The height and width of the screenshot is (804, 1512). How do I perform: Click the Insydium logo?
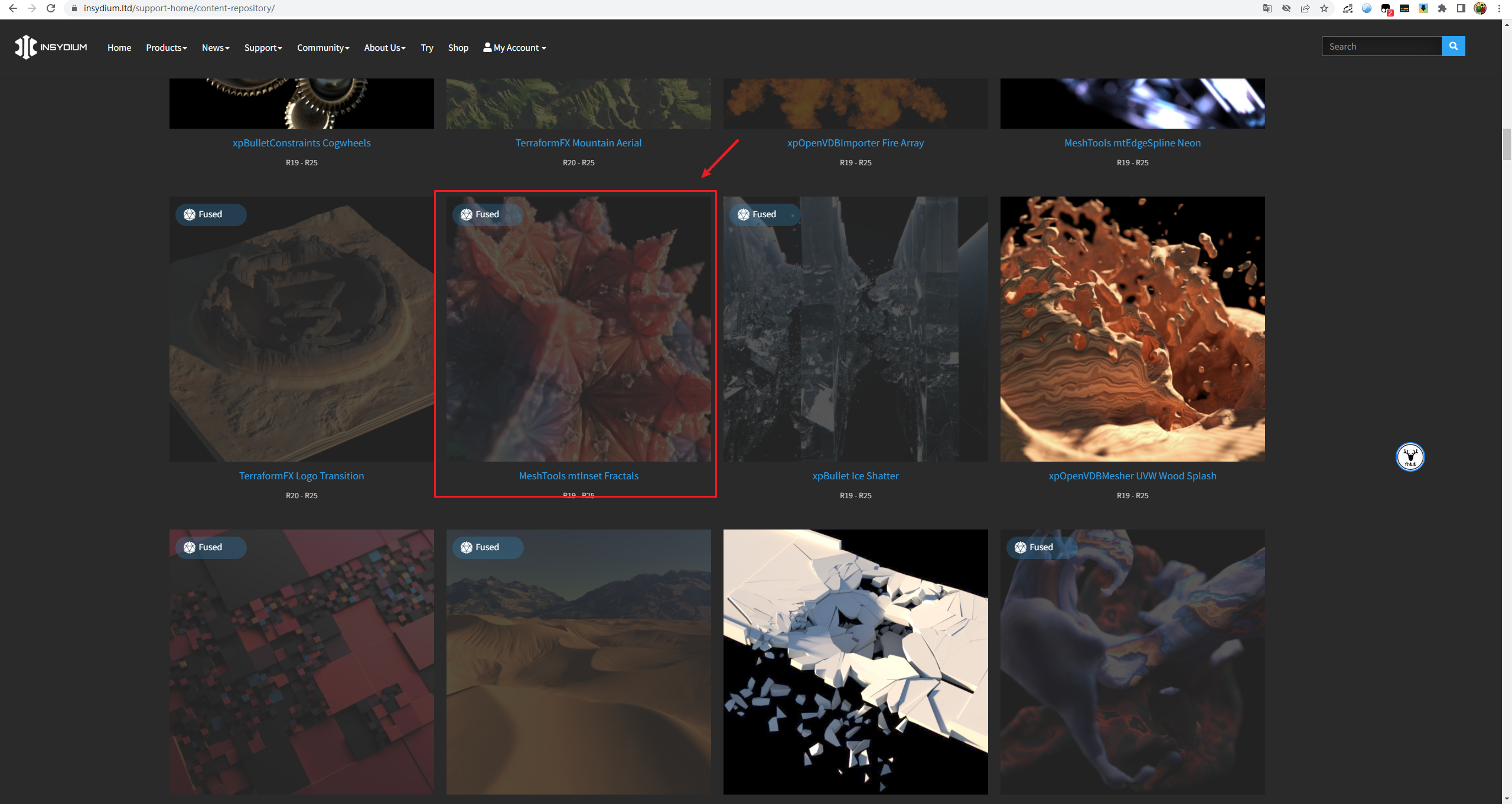(x=51, y=47)
